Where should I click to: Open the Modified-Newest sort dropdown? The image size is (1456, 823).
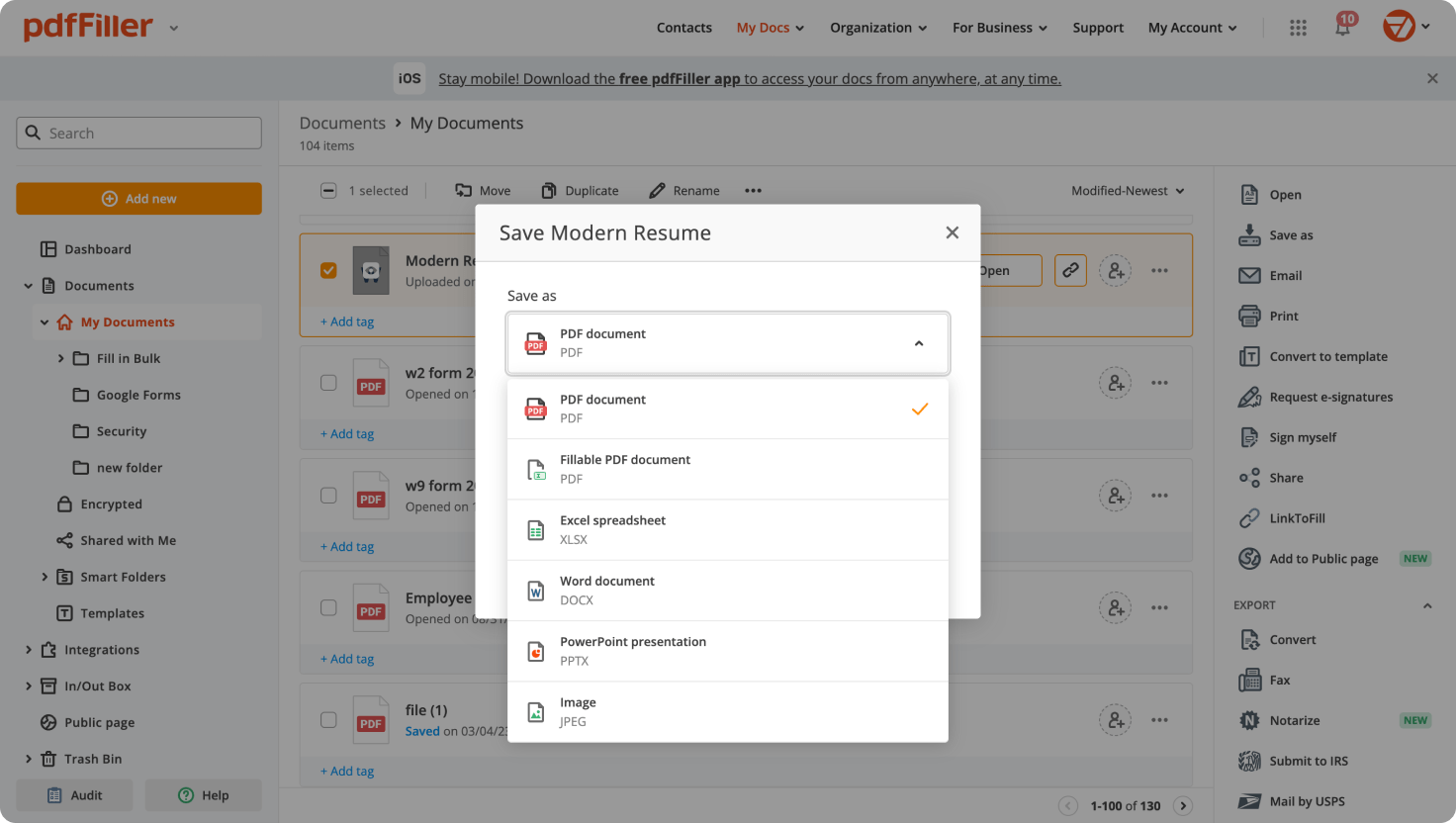coord(1128,190)
